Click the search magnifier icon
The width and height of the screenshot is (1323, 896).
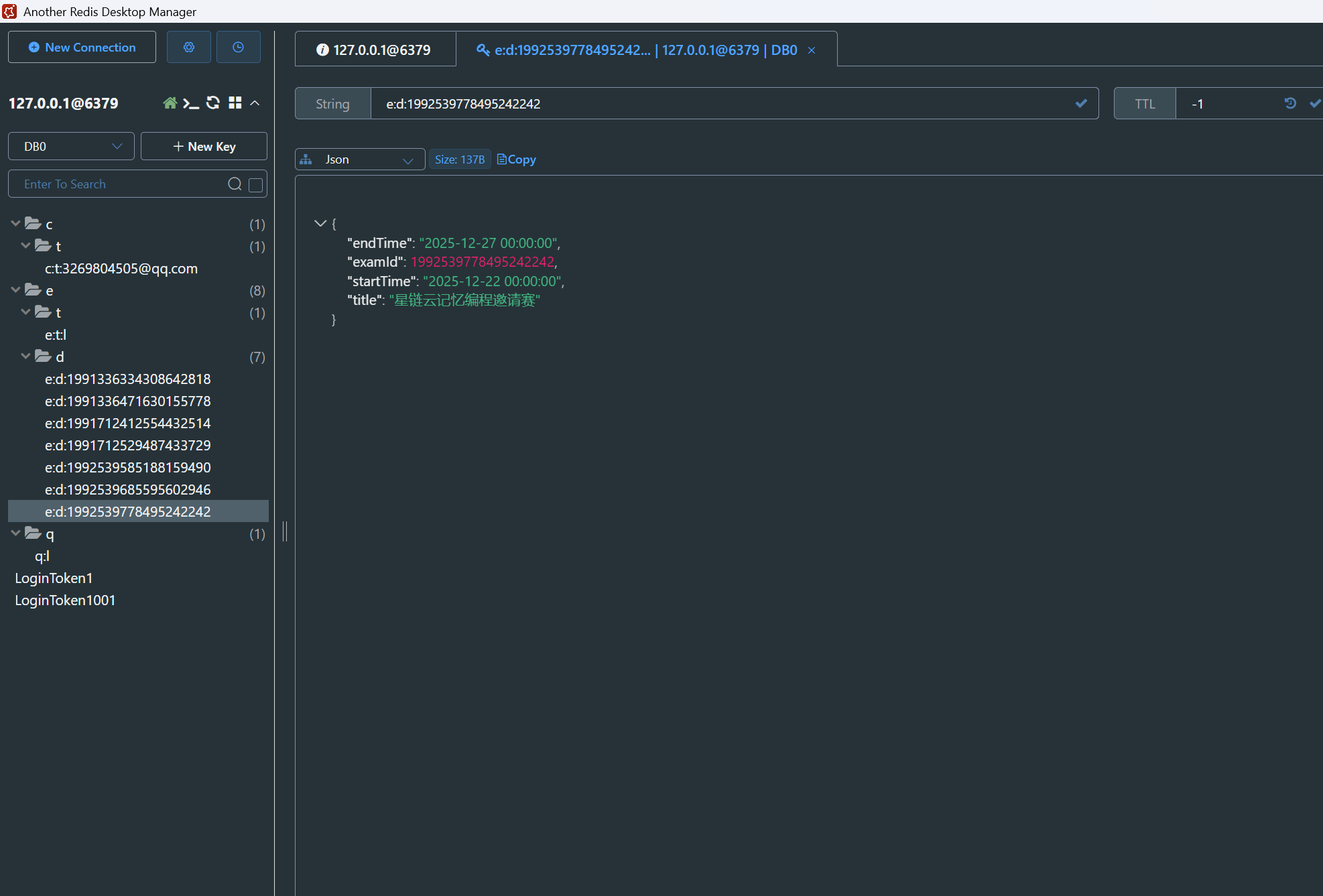tap(235, 184)
